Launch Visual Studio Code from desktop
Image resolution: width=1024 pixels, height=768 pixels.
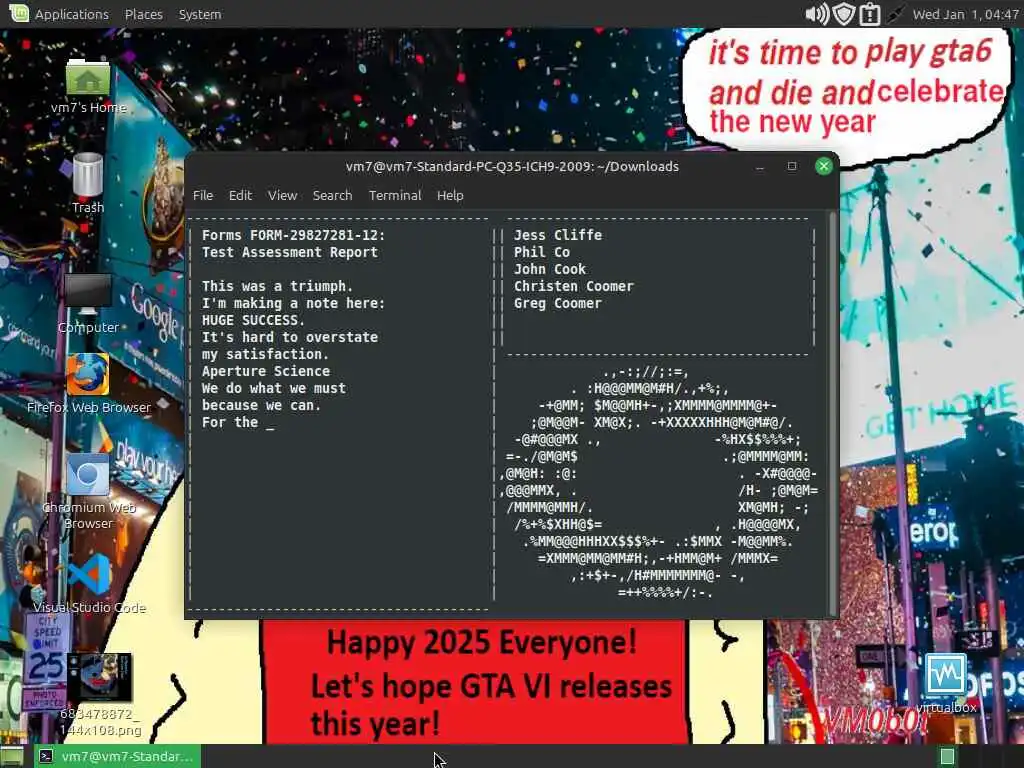click(89, 575)
